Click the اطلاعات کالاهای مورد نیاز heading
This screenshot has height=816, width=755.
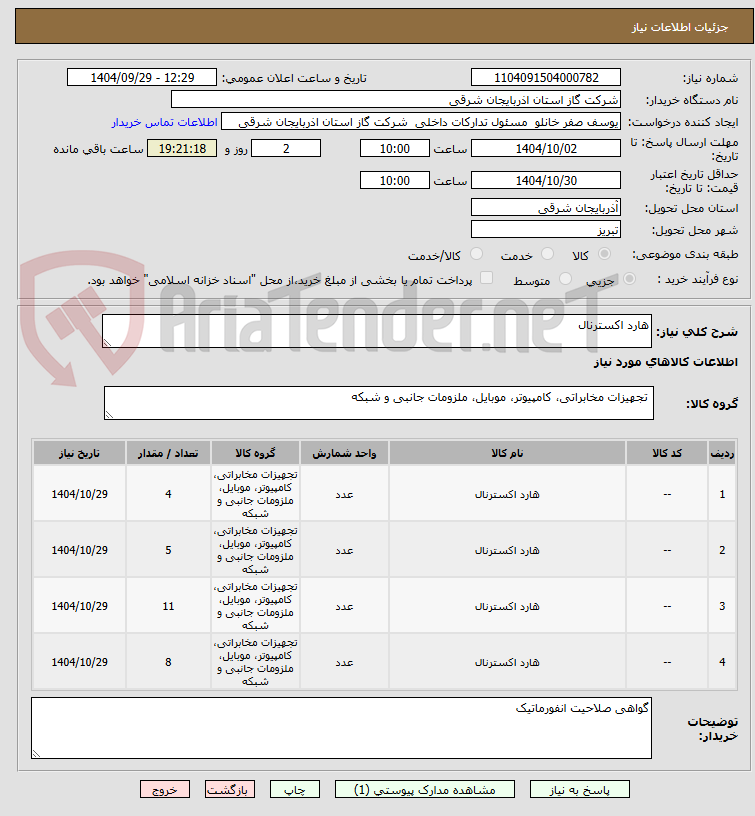[666, 362]
